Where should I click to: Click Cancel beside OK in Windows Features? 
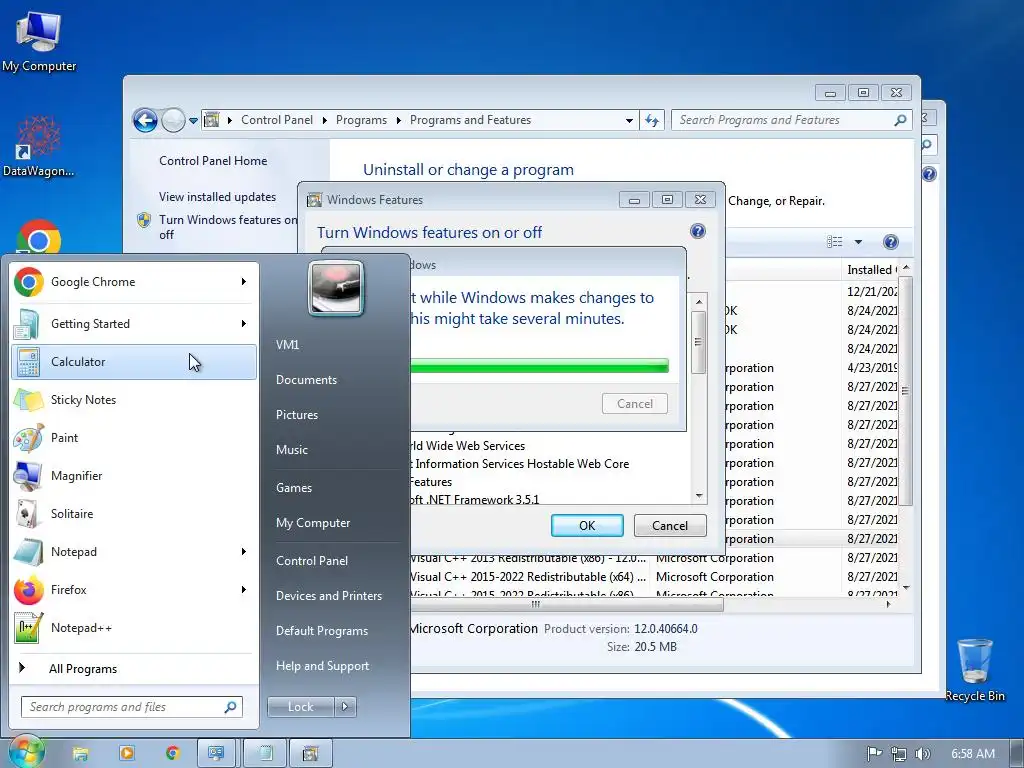[670, 526]
